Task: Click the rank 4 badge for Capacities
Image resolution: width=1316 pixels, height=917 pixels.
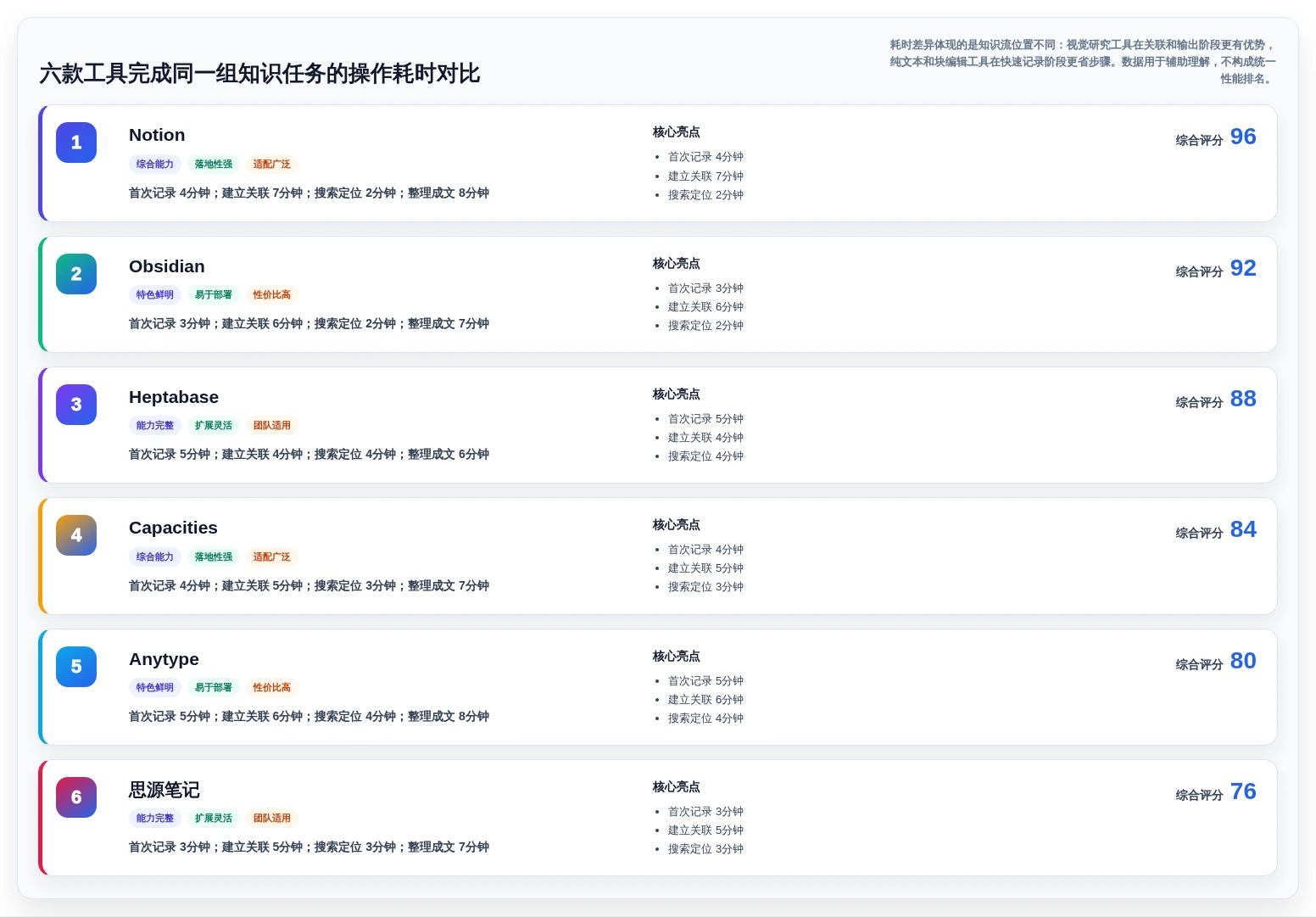Action: (76, 535)
